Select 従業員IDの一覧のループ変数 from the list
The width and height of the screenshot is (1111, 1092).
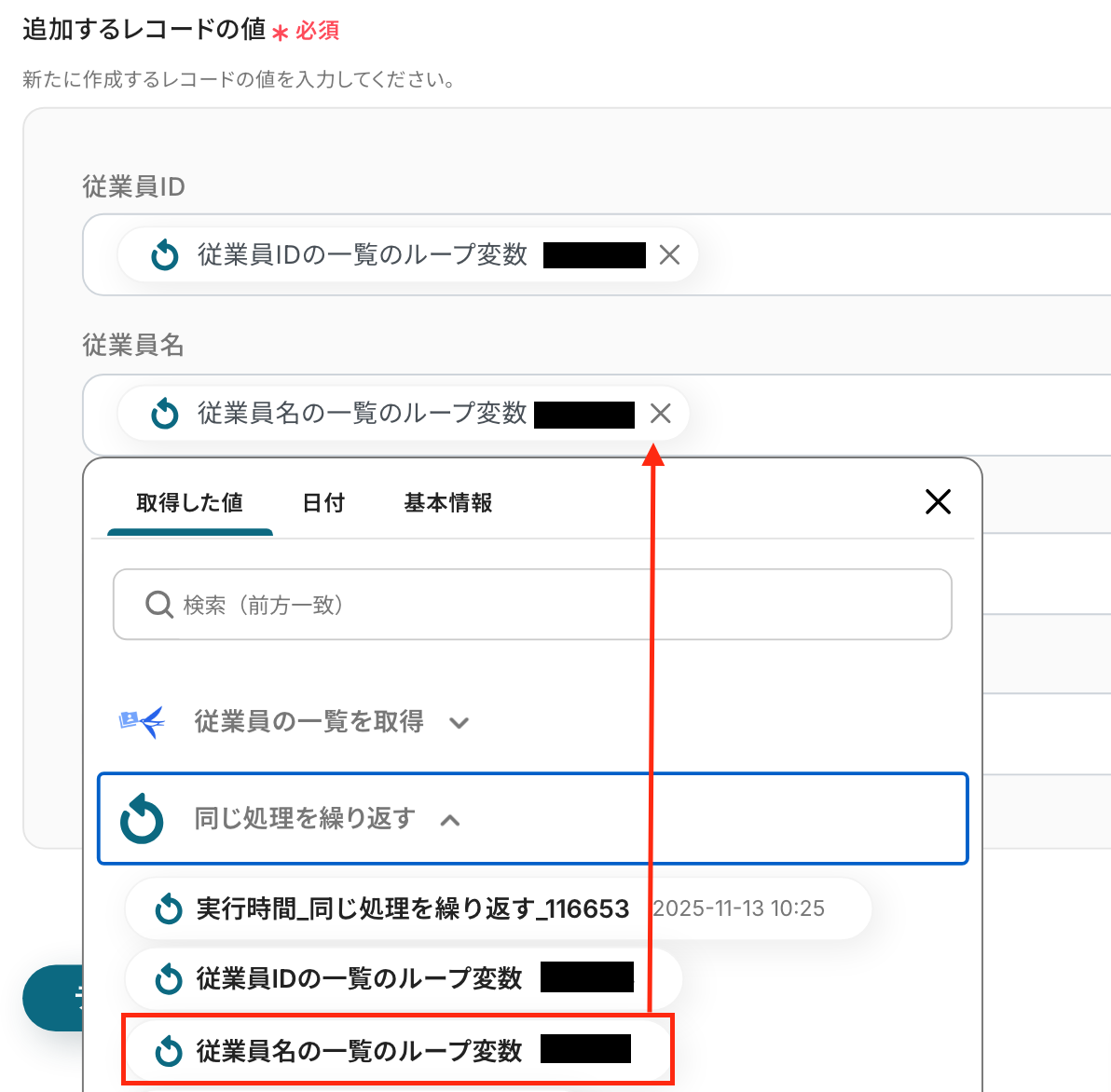click(x=404, y=978)
